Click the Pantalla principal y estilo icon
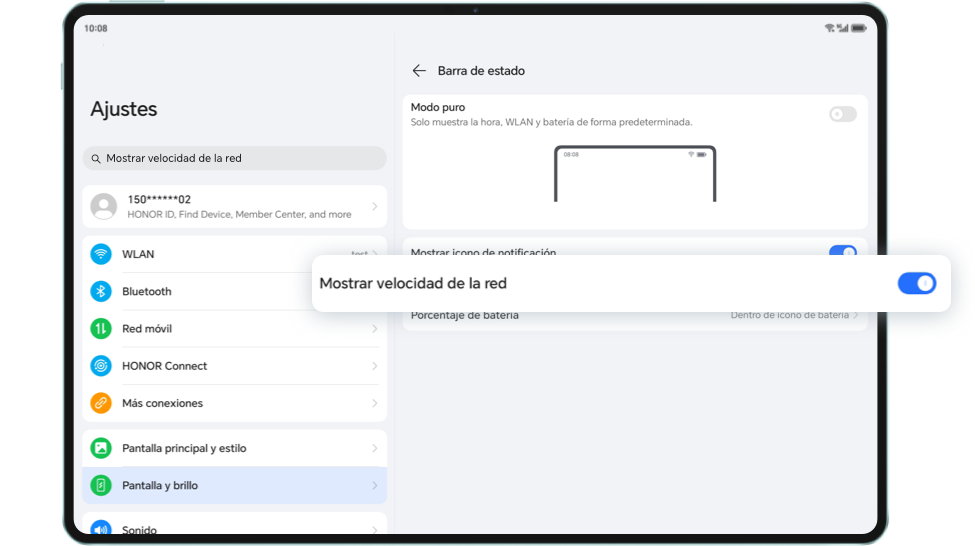Screen dimensions: 975x546 tap(101, 448)
